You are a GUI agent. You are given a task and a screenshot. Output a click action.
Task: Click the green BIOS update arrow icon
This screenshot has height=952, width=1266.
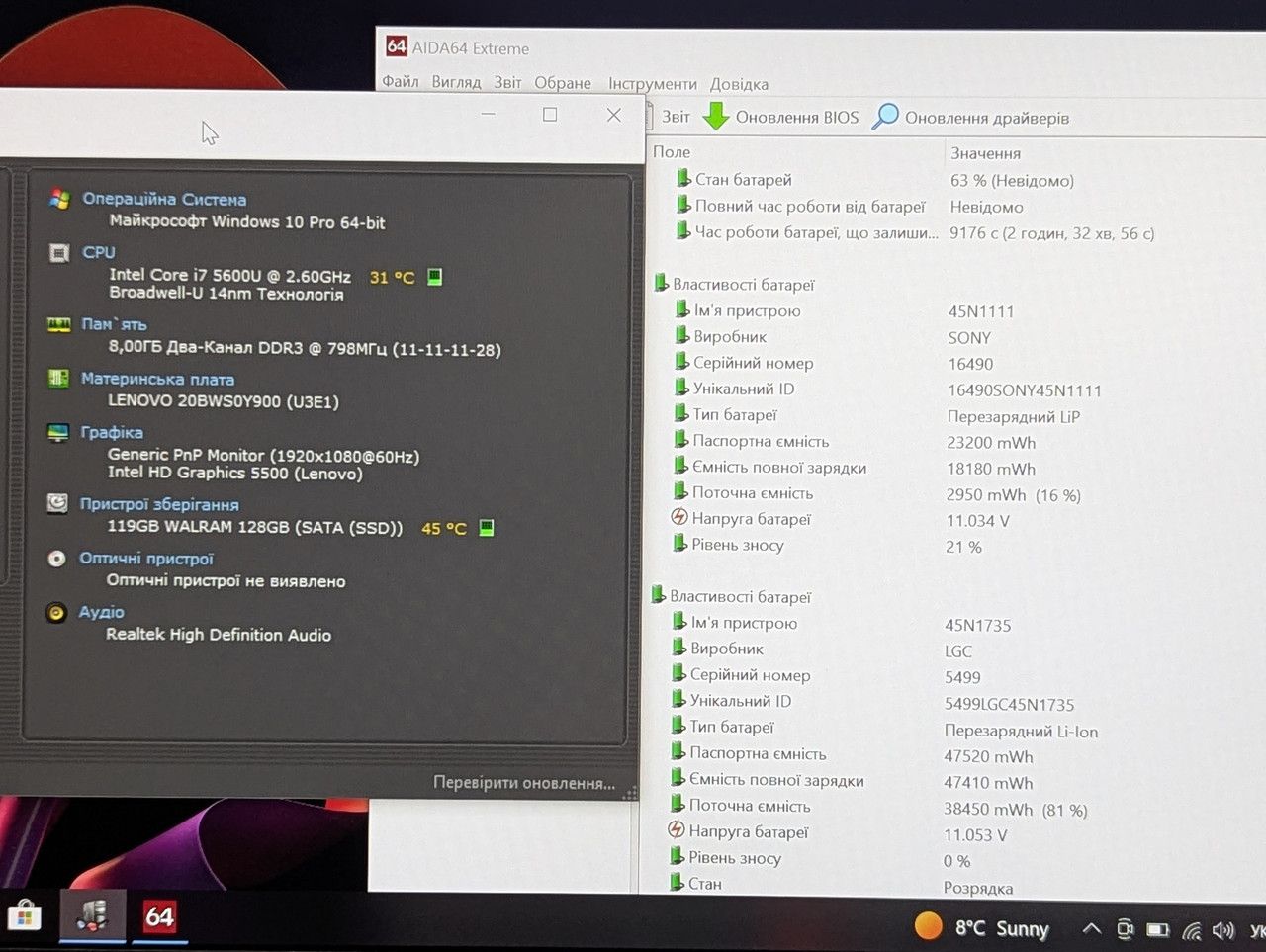pos(715,116)
